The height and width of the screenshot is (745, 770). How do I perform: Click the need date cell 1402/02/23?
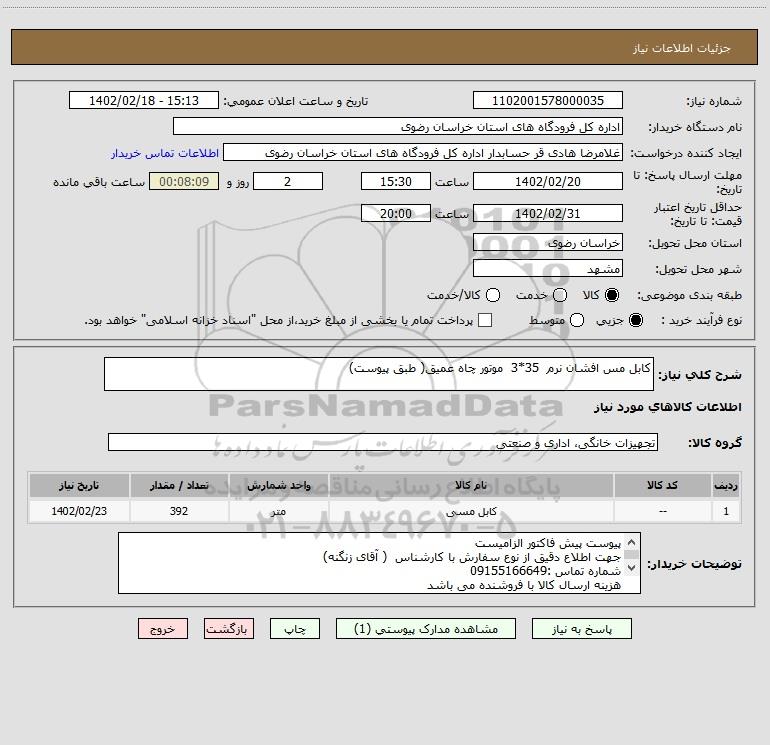click(x=79, y=511)
